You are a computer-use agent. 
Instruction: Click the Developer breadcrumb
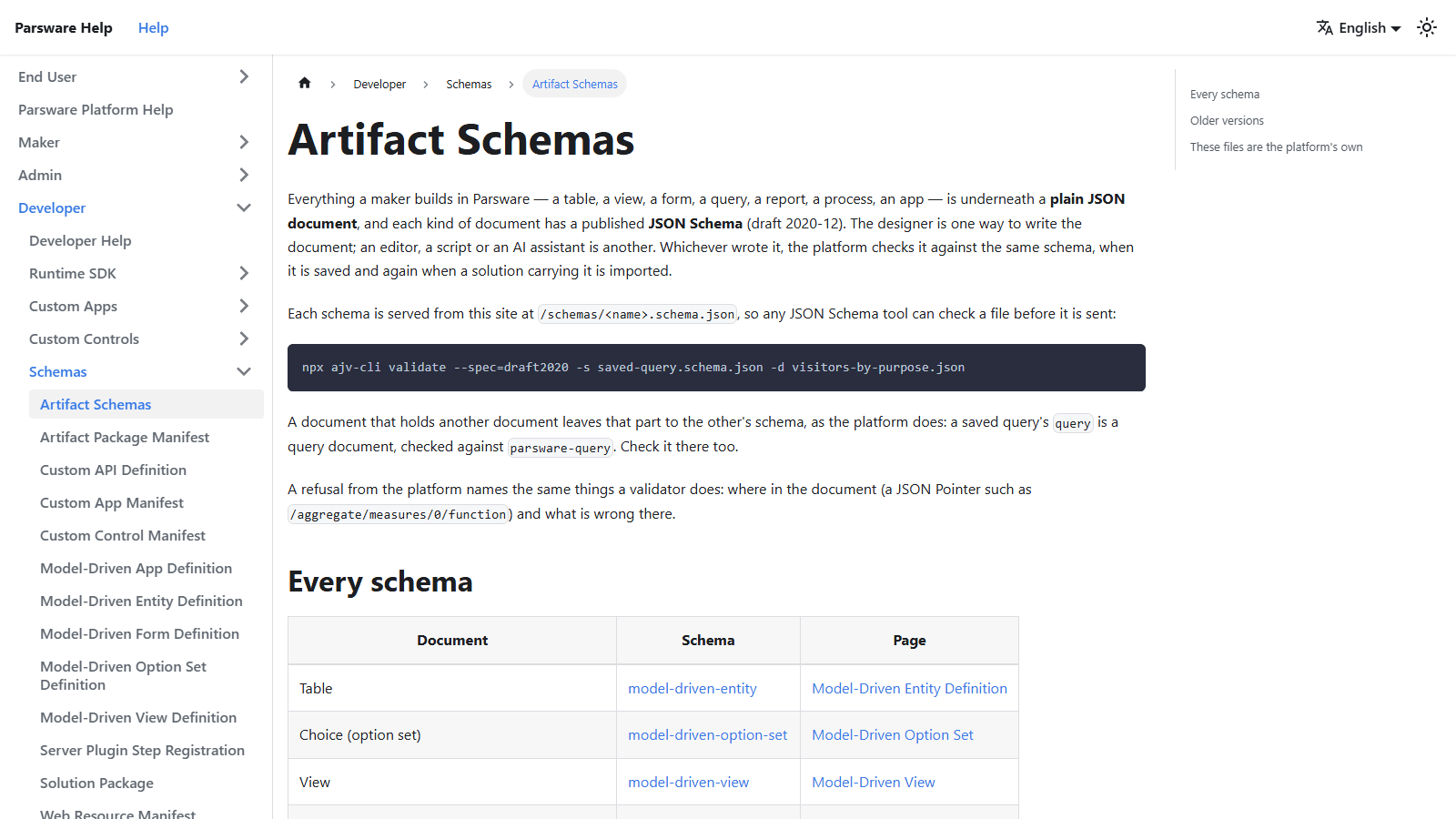coord(379,84)
